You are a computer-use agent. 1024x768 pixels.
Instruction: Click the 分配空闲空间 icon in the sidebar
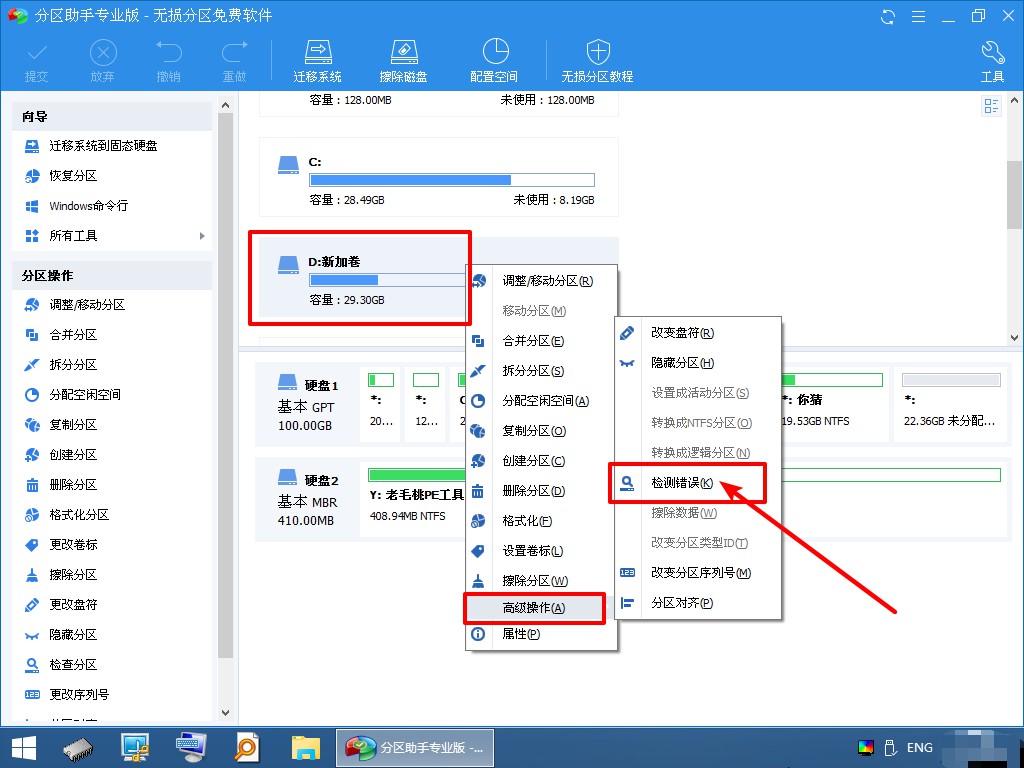click(x=31, y=394)
